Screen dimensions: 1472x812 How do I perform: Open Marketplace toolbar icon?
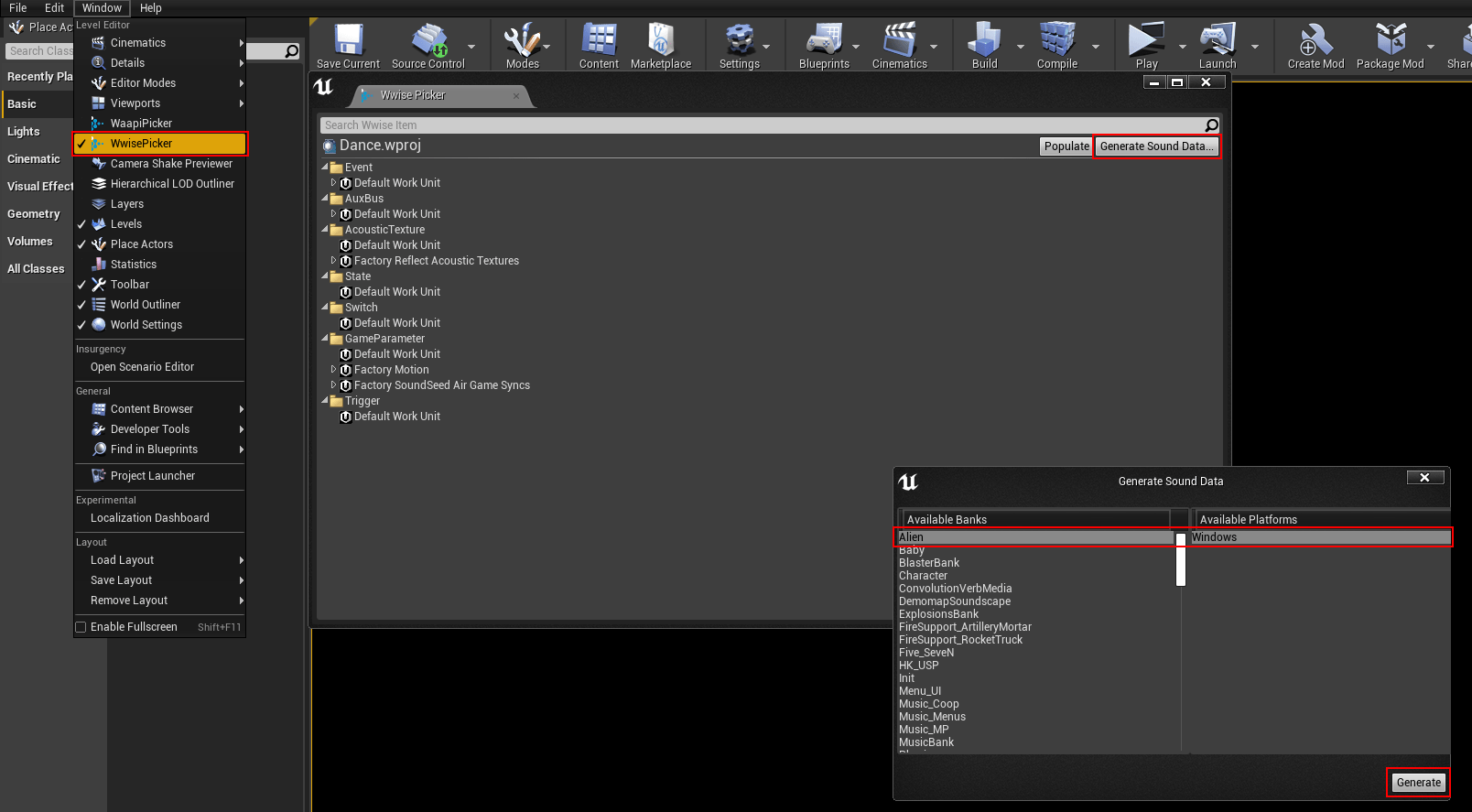pos(660,41)
